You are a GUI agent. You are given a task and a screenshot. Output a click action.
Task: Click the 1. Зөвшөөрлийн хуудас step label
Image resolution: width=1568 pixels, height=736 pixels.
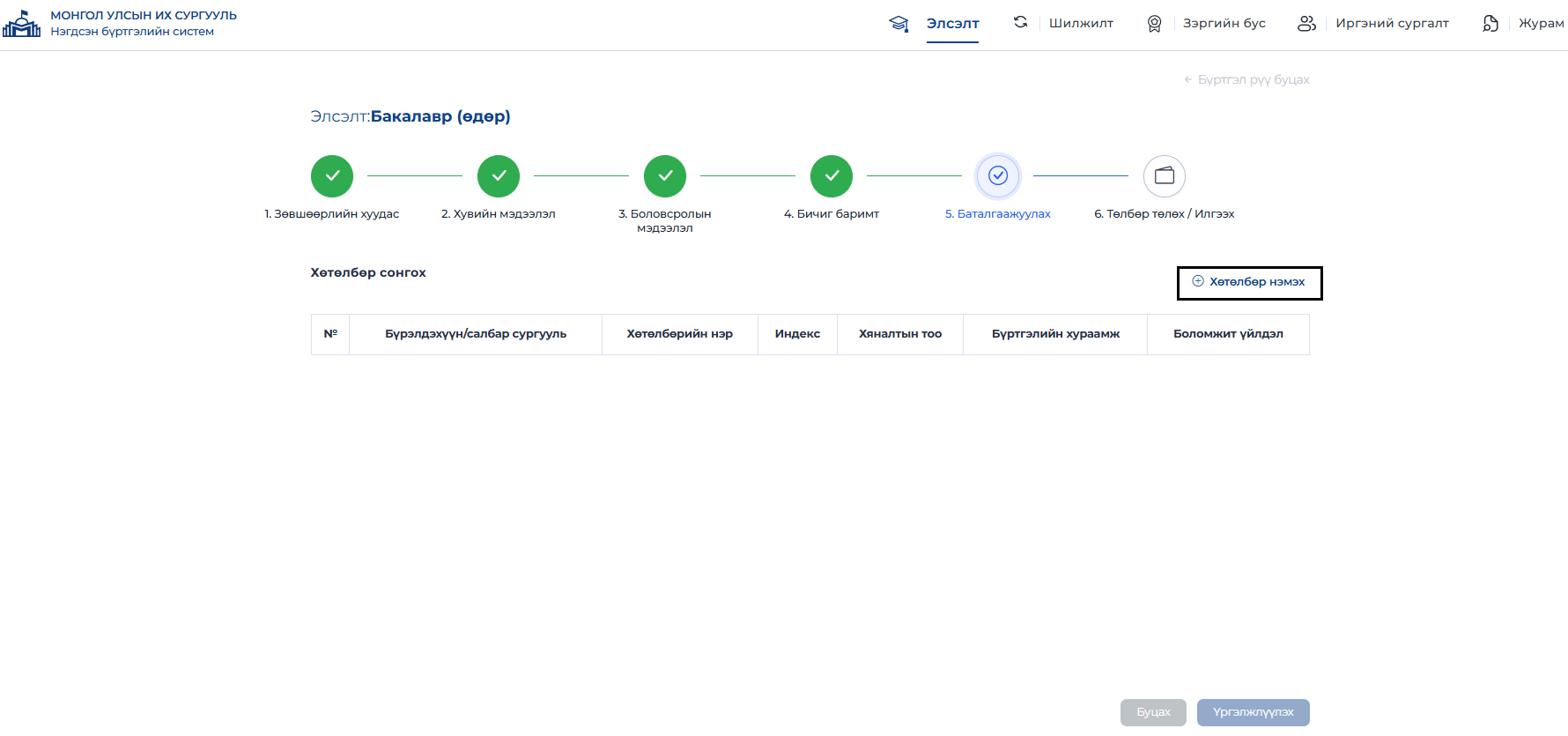[332, 214]
